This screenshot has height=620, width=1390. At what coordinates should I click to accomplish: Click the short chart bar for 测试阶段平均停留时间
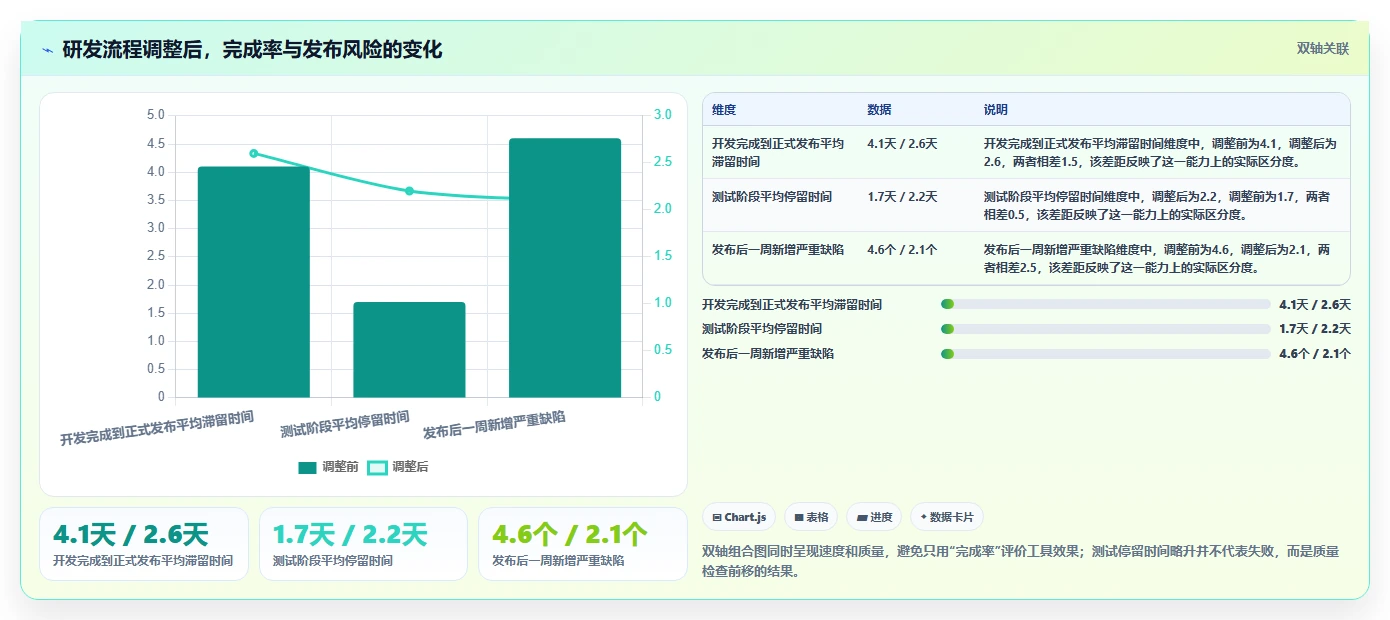coord(409,349)
